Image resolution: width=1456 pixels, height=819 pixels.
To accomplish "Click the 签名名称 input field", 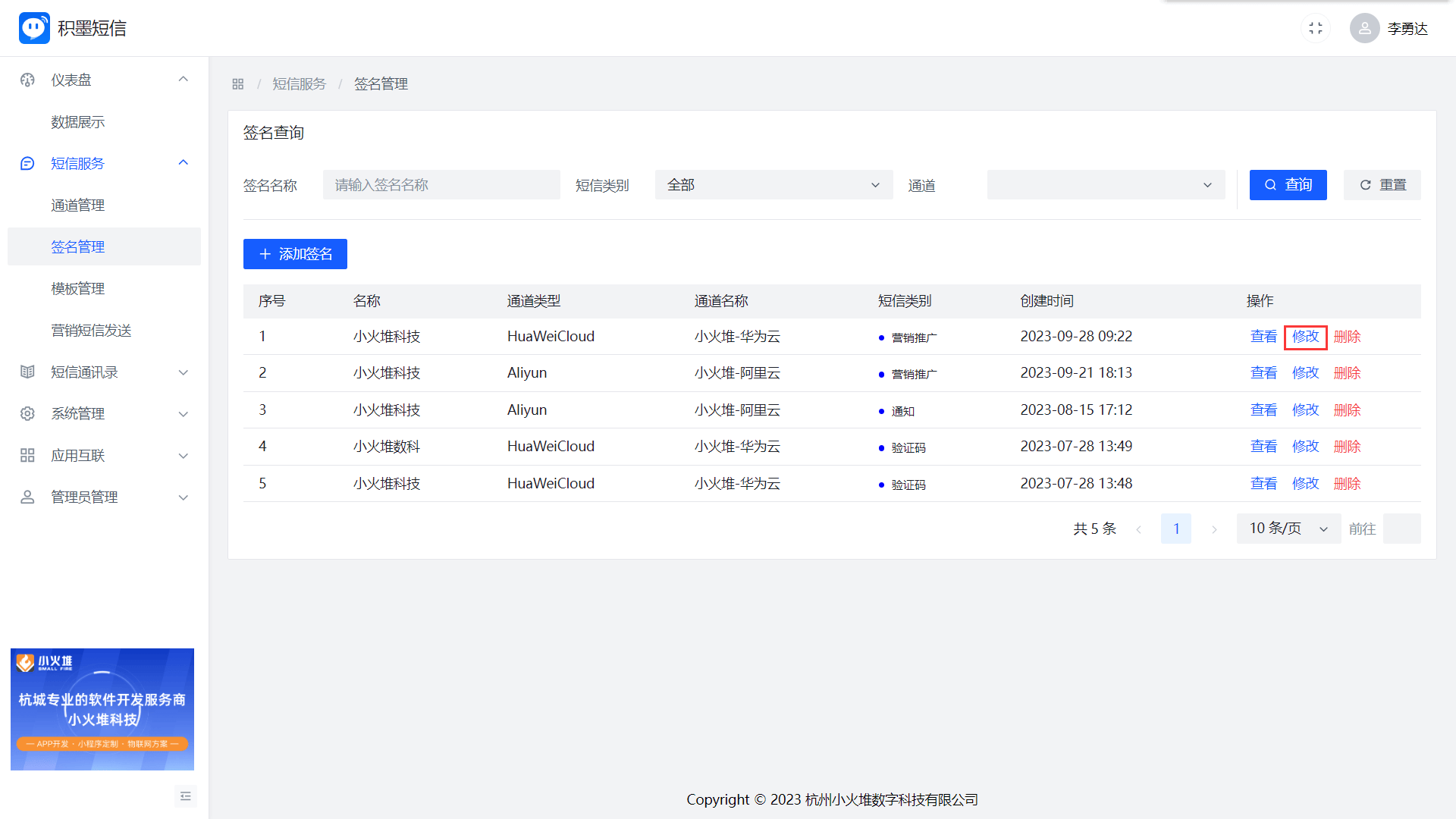I will [x=441, y=185].
